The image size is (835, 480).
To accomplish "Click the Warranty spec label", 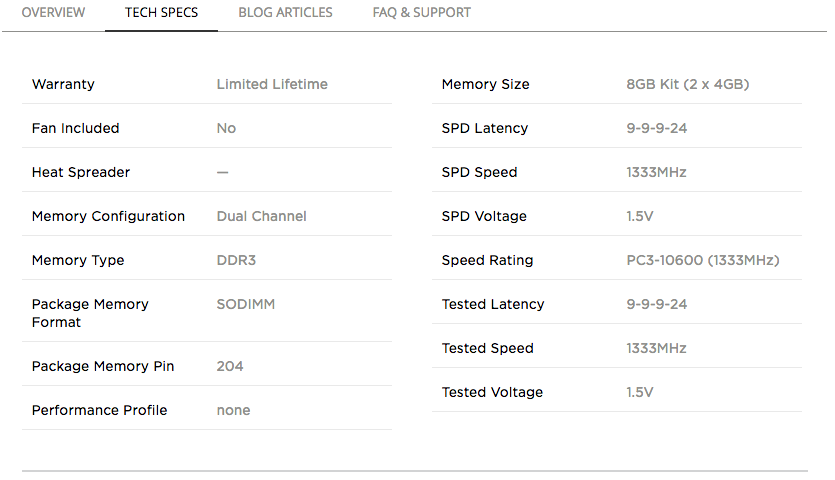I will 63,84.
